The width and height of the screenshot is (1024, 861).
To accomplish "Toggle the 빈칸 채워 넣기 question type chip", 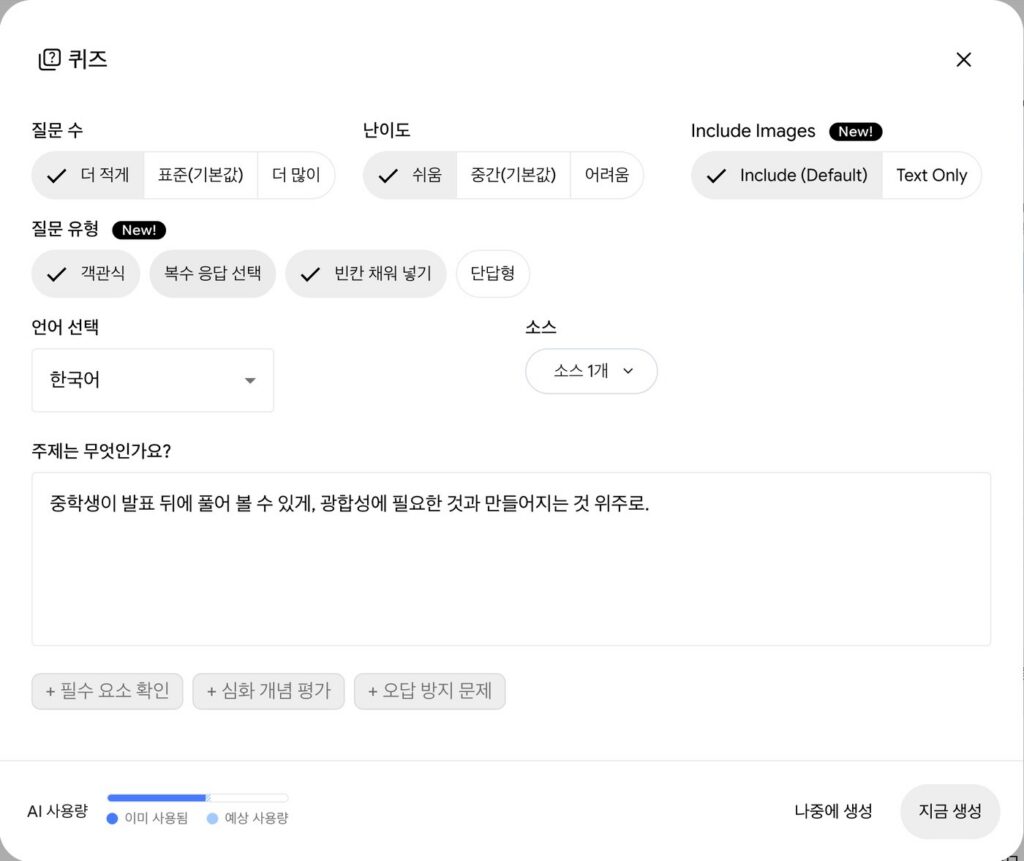I will pyautogui.click(x=366, y=274).
